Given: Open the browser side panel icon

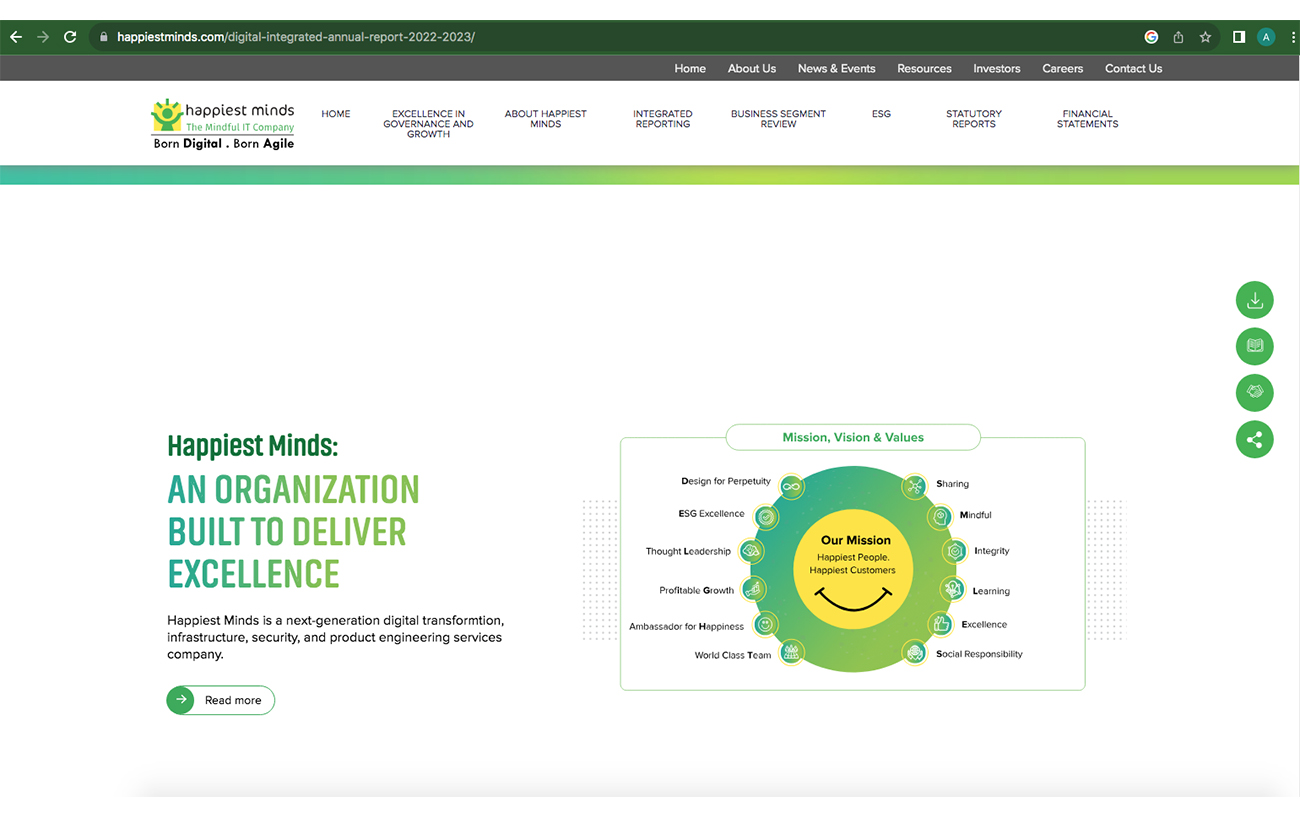Looking at the screenshot, I should [1239, 37].
